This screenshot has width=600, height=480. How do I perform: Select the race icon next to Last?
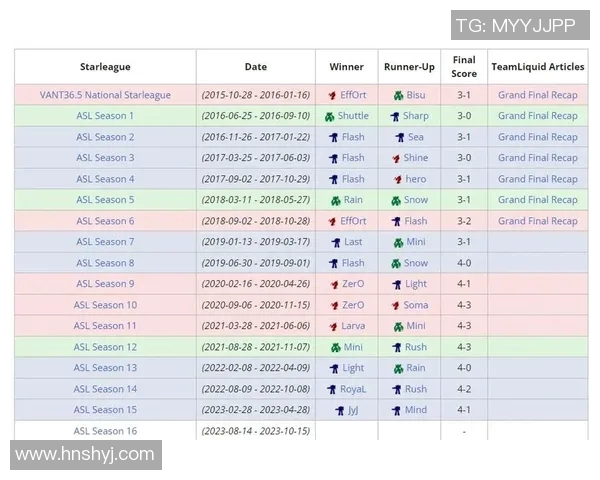[335, 242]
